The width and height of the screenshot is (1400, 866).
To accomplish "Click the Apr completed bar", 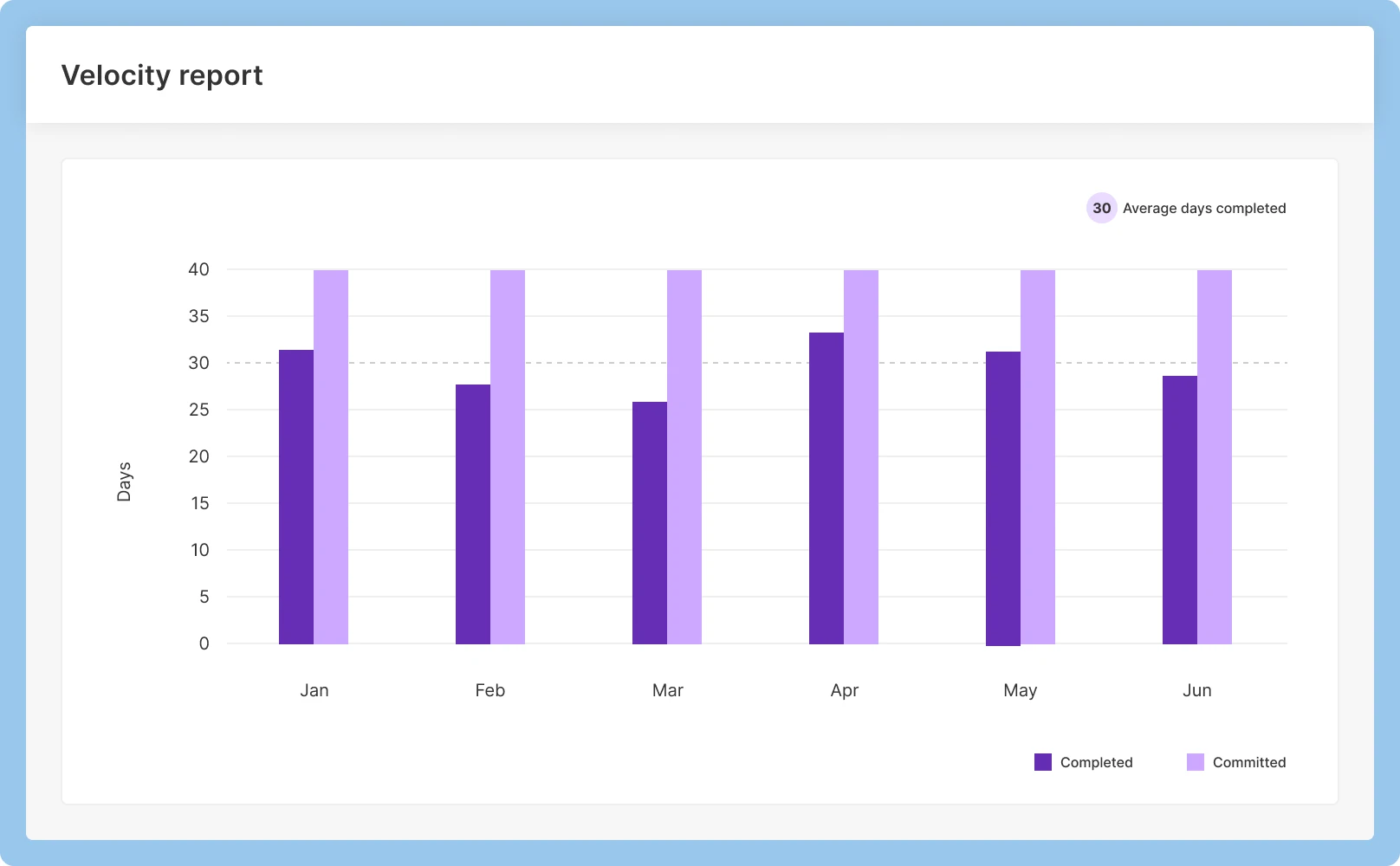I will click(x=826, y=488).
